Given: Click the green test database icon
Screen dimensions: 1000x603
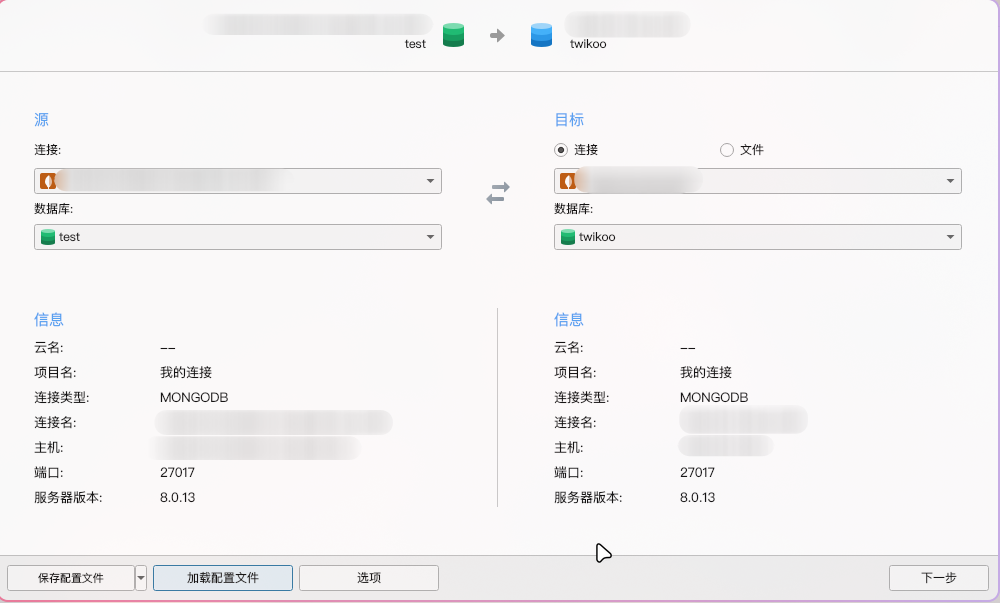Looking at the screenshot, I should [47, 237].
